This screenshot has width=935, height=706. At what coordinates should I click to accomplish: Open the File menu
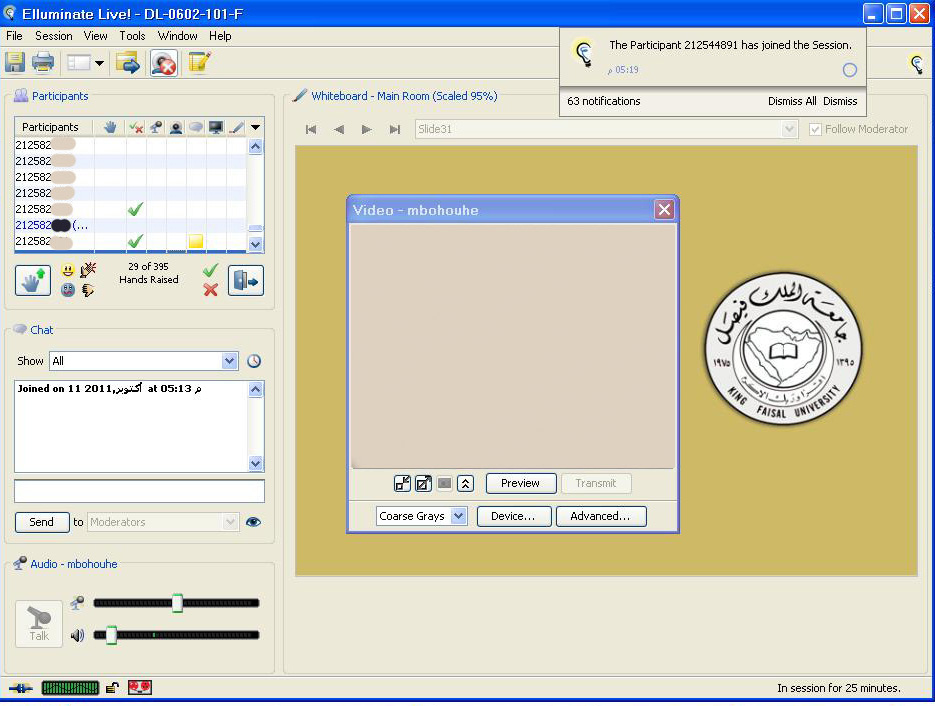coord(14,36)
